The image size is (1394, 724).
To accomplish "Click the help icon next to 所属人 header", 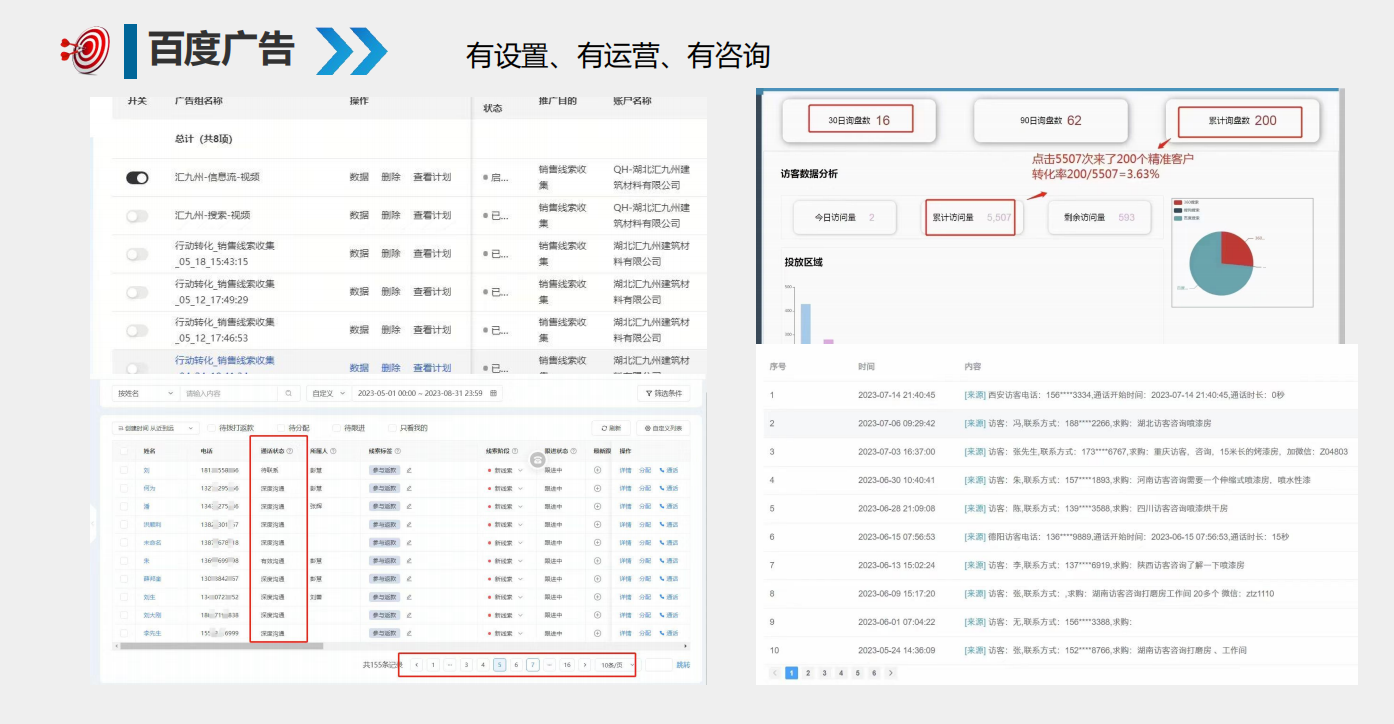I will (333, 451).
